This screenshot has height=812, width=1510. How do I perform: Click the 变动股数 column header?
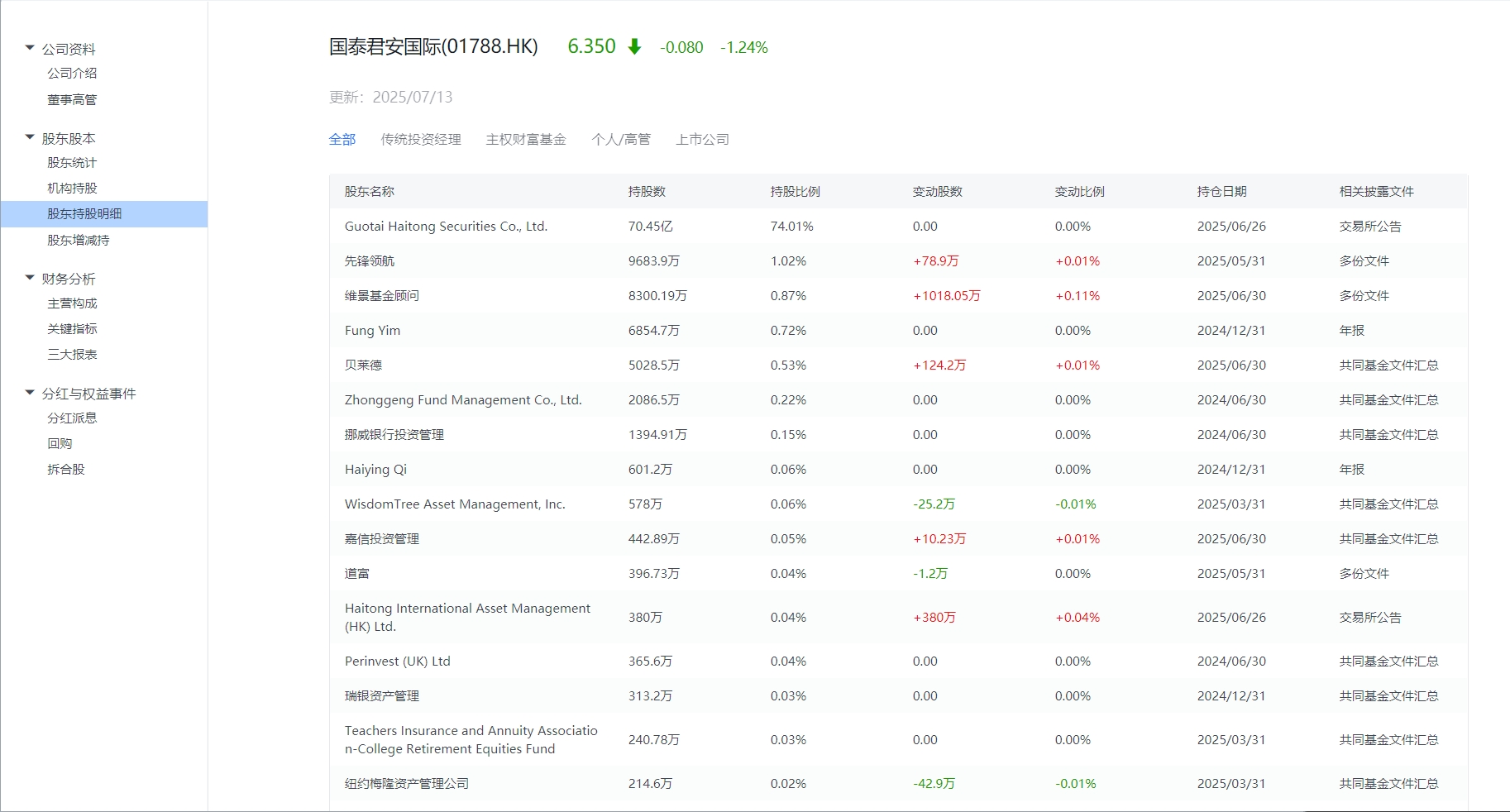coord(938,192)
